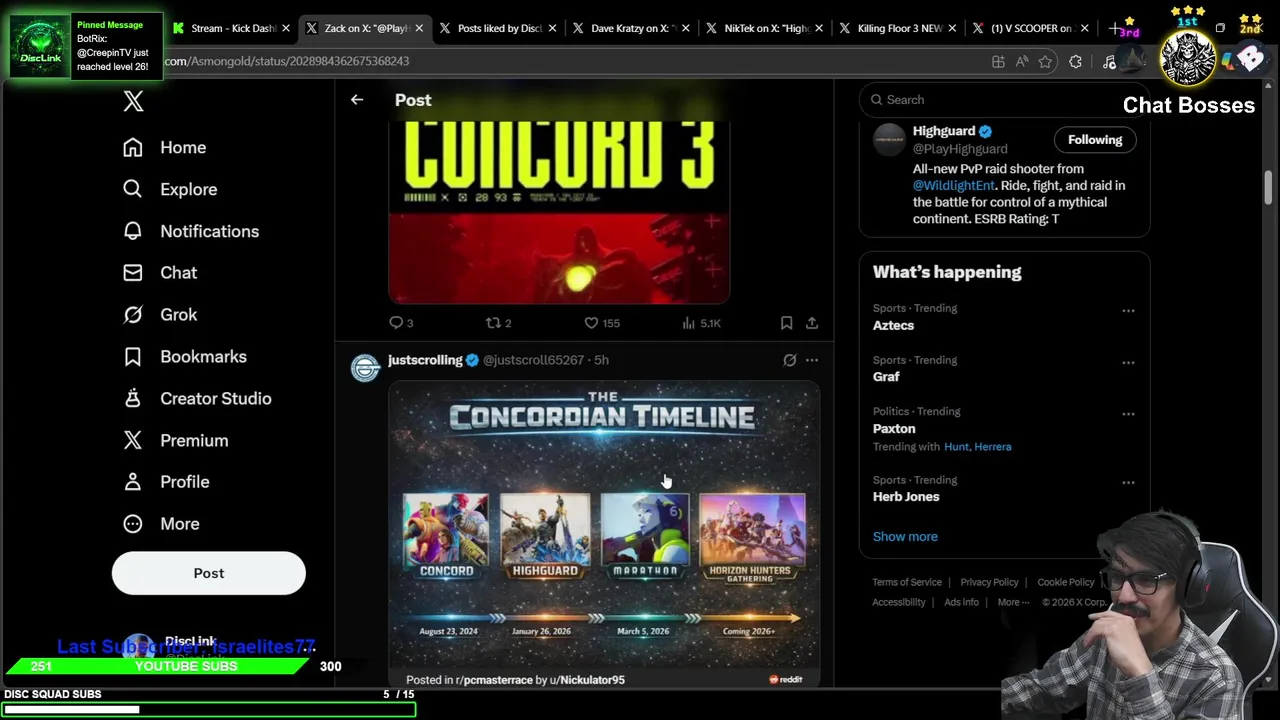Click the X logo in sidebar
This screenshot has width=1280, height=720.
[x=133, y=100]
